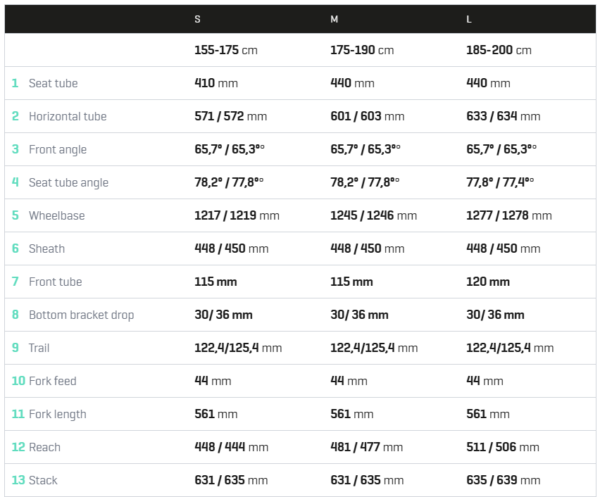Click the Seat tube angle label
The height and width of the screenshot is (497, 600).
[68, 183]
